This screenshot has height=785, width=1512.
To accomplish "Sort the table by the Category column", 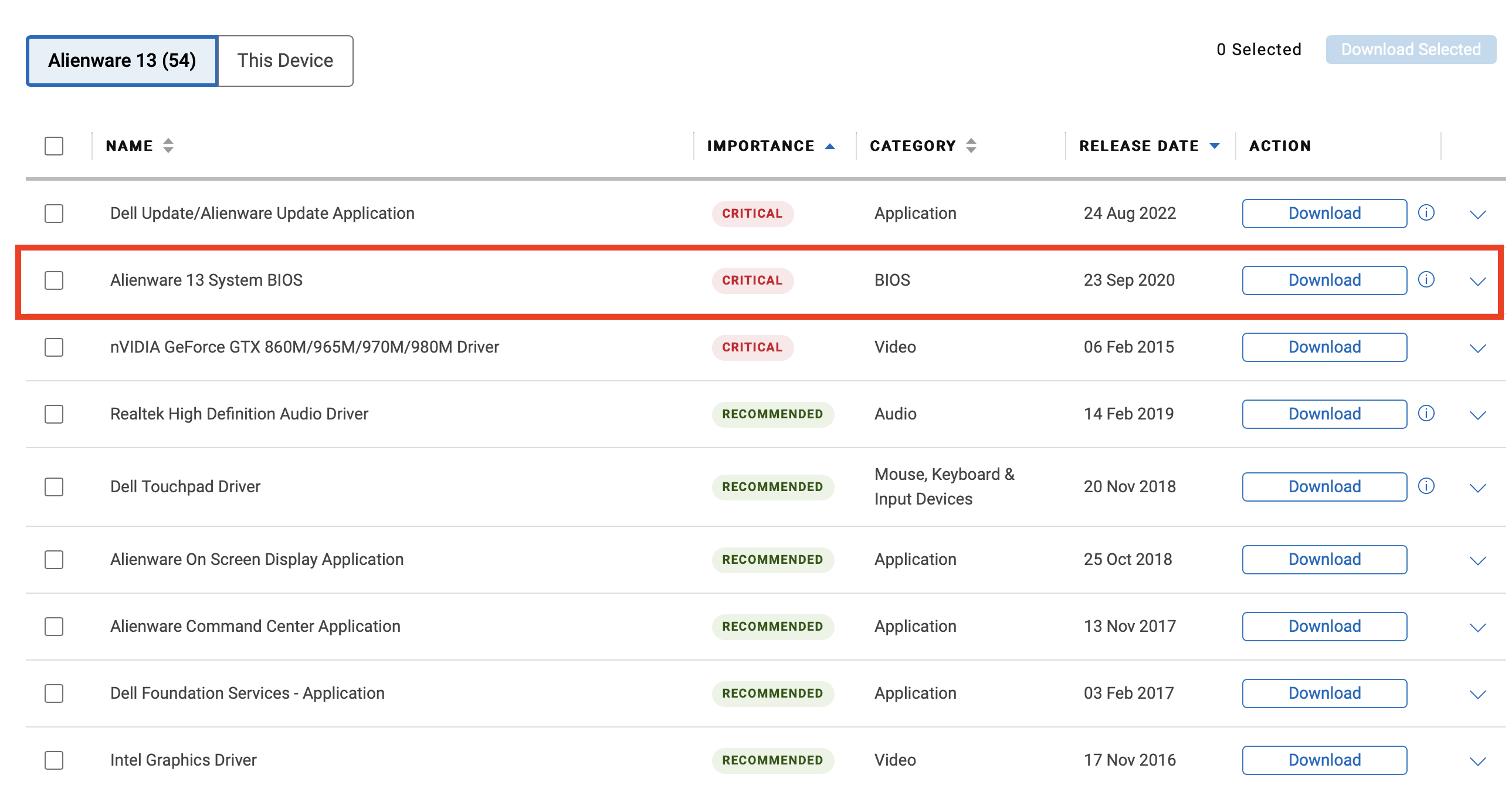I will [971, 145].
